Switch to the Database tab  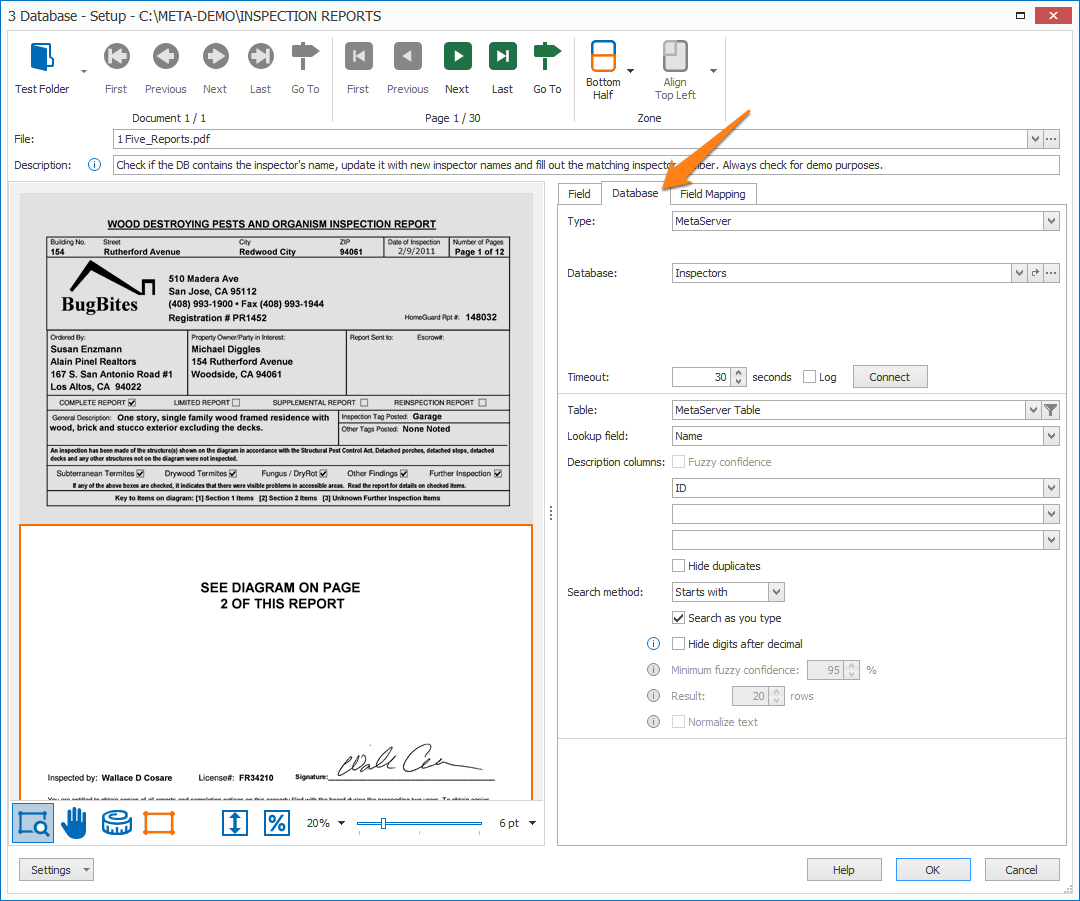635,193
